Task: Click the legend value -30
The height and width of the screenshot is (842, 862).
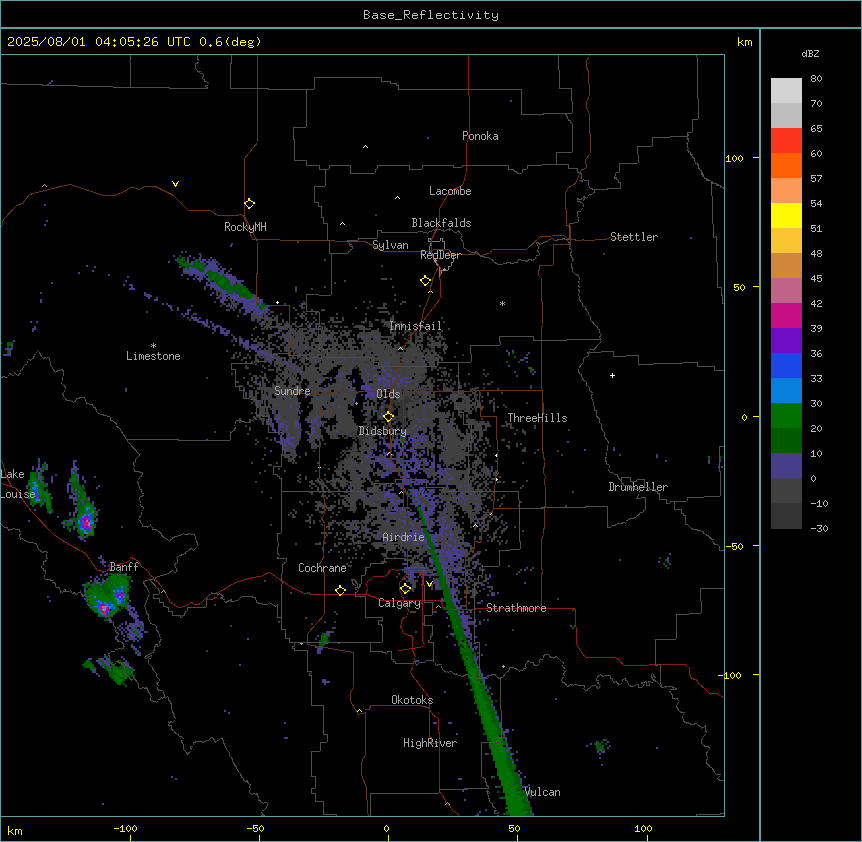Action: (x=819, y=529)
